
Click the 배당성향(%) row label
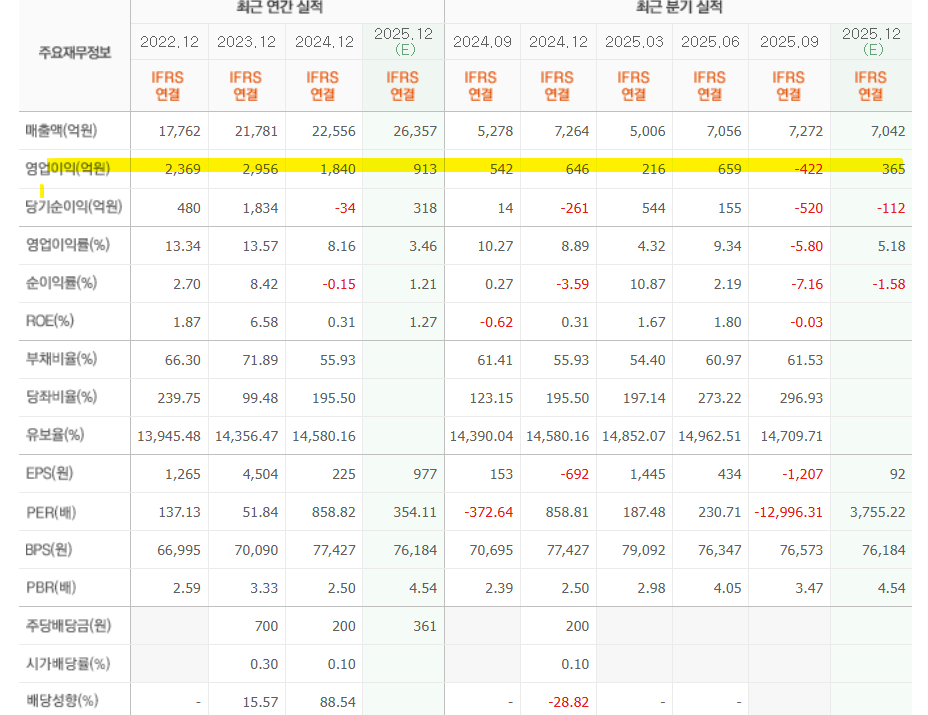pos(62,701)
